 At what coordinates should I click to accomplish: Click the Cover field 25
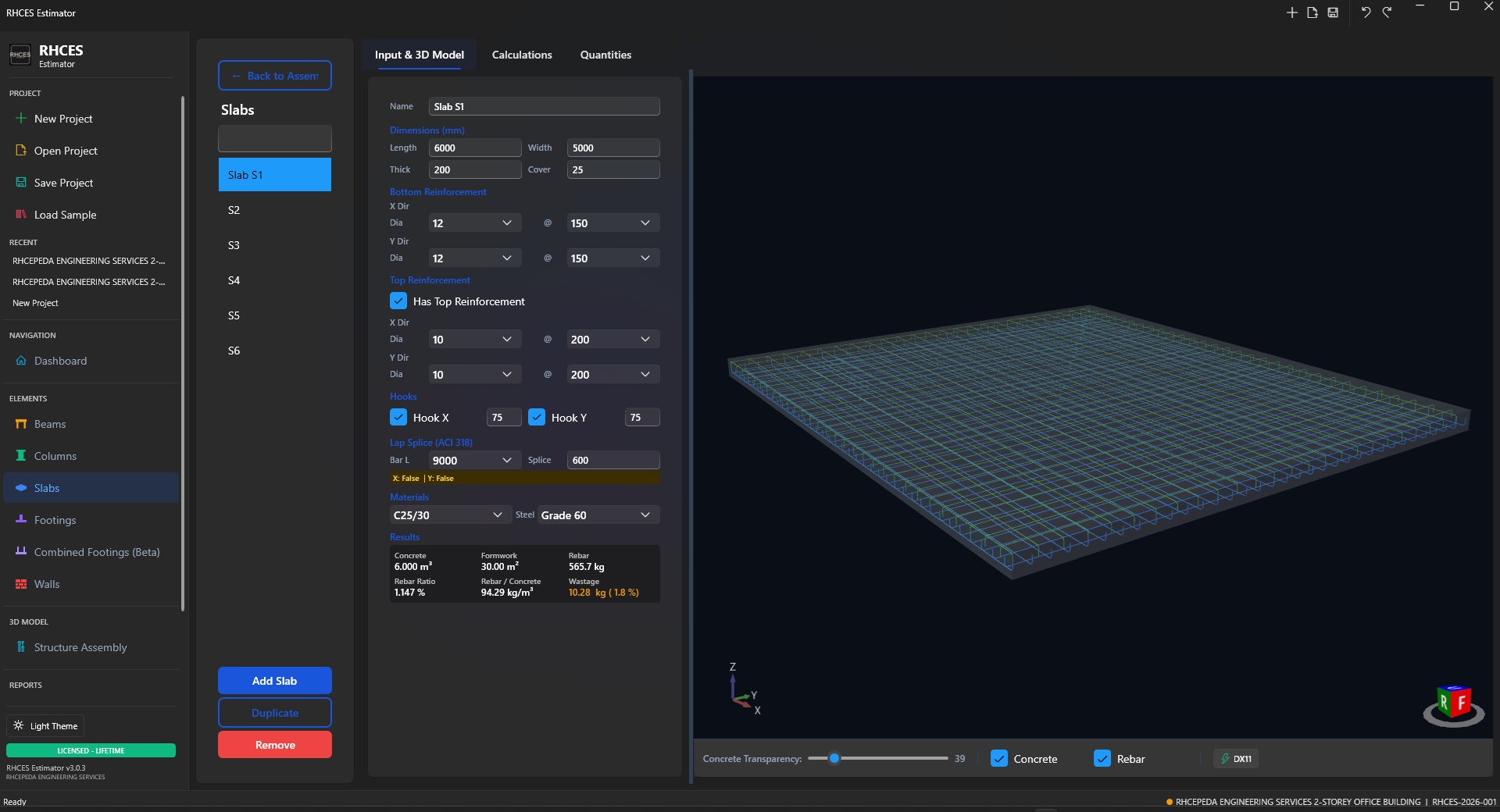(613, 169)
